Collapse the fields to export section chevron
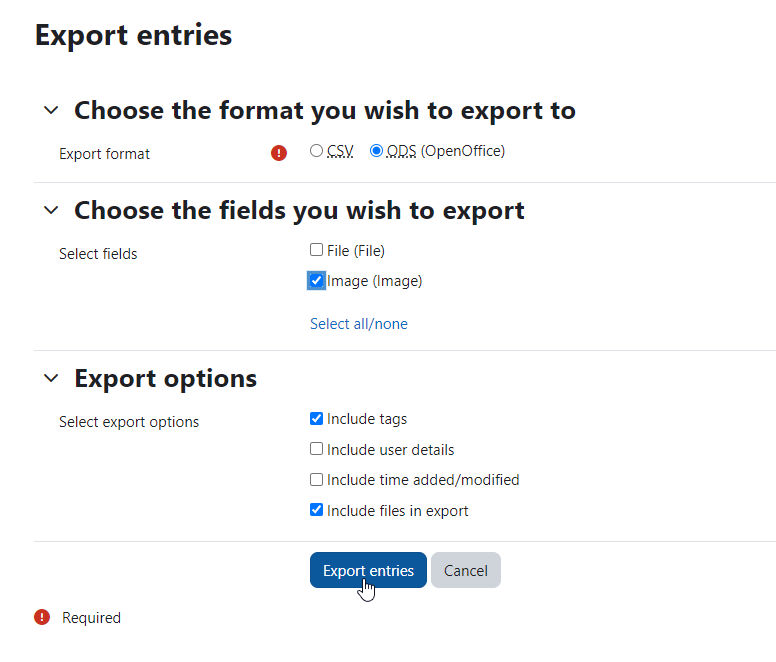 (x=51, y=210)
